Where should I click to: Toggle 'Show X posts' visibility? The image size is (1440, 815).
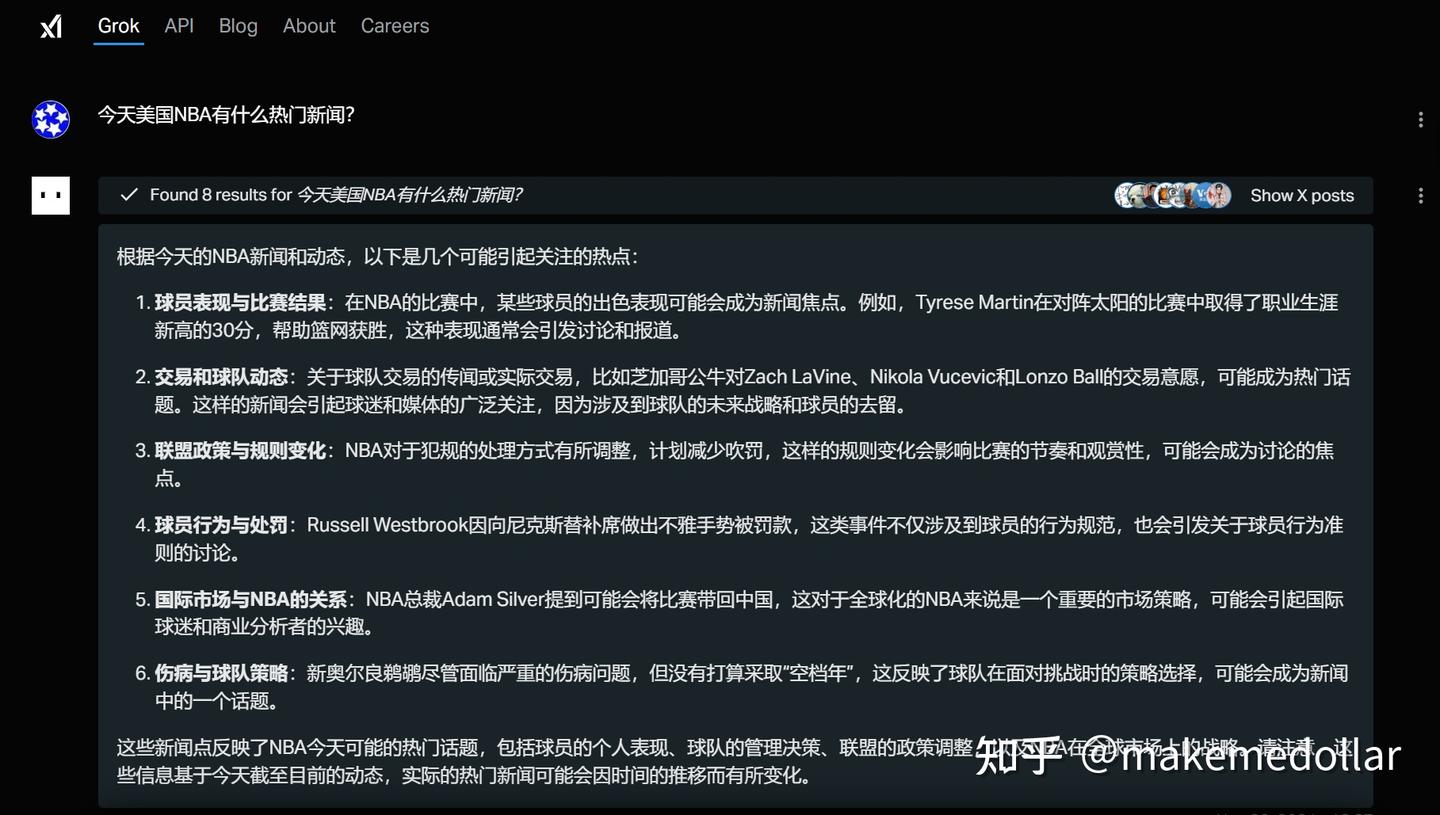pos(1302,195)
